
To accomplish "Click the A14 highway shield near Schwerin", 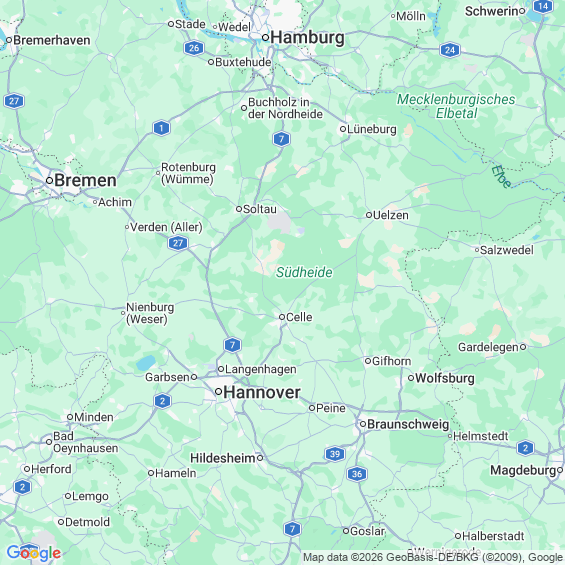I will pos(543,6).
